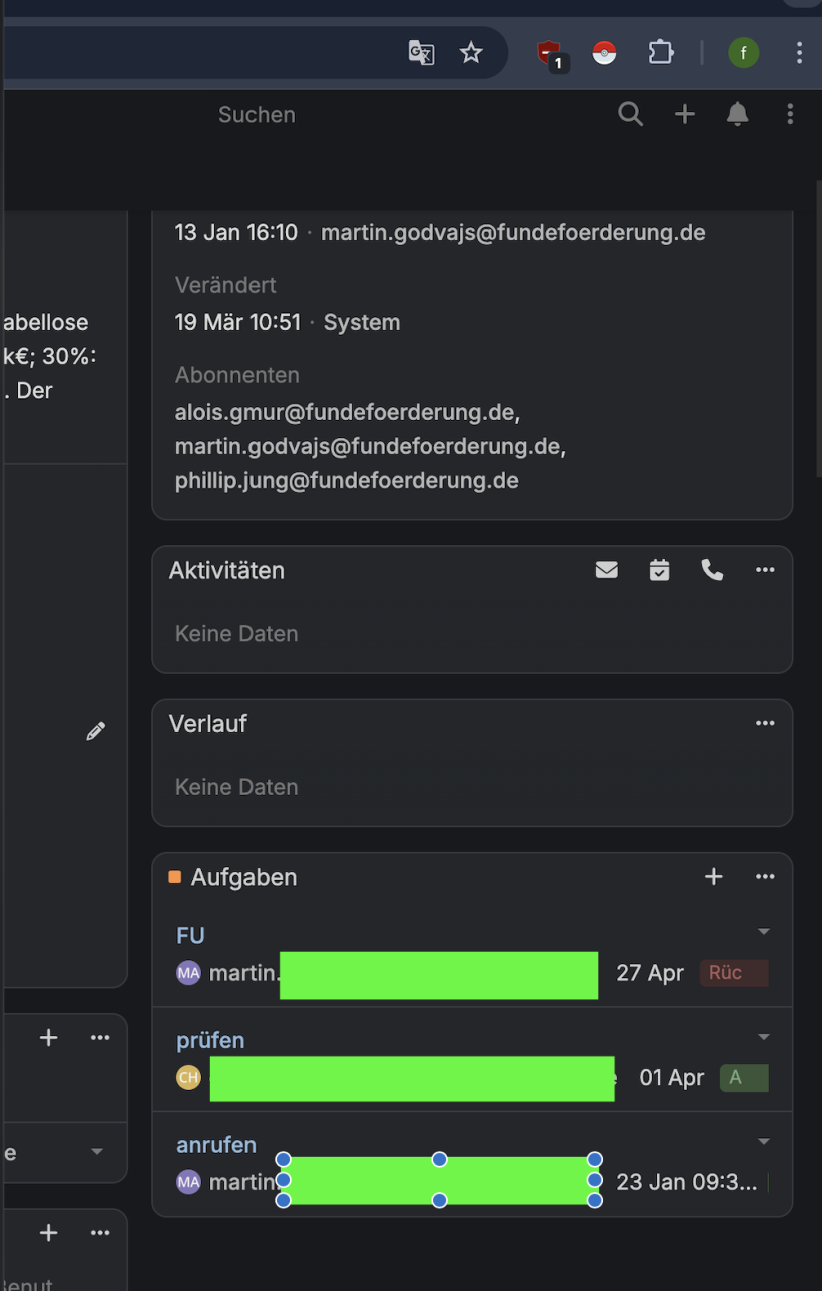Open the Aufgaben panel three-dot menu
The image size is (822, 1291).
coord(765,877)
